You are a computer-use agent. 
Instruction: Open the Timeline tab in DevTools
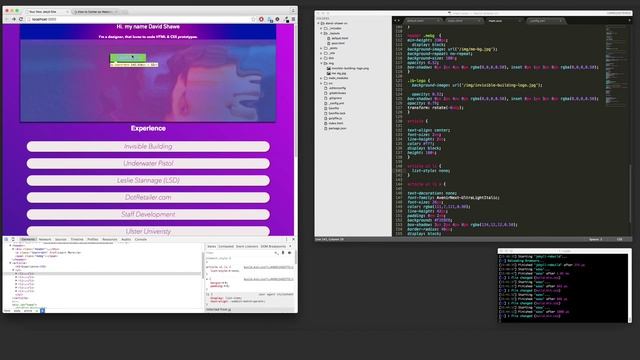(77, 239)
